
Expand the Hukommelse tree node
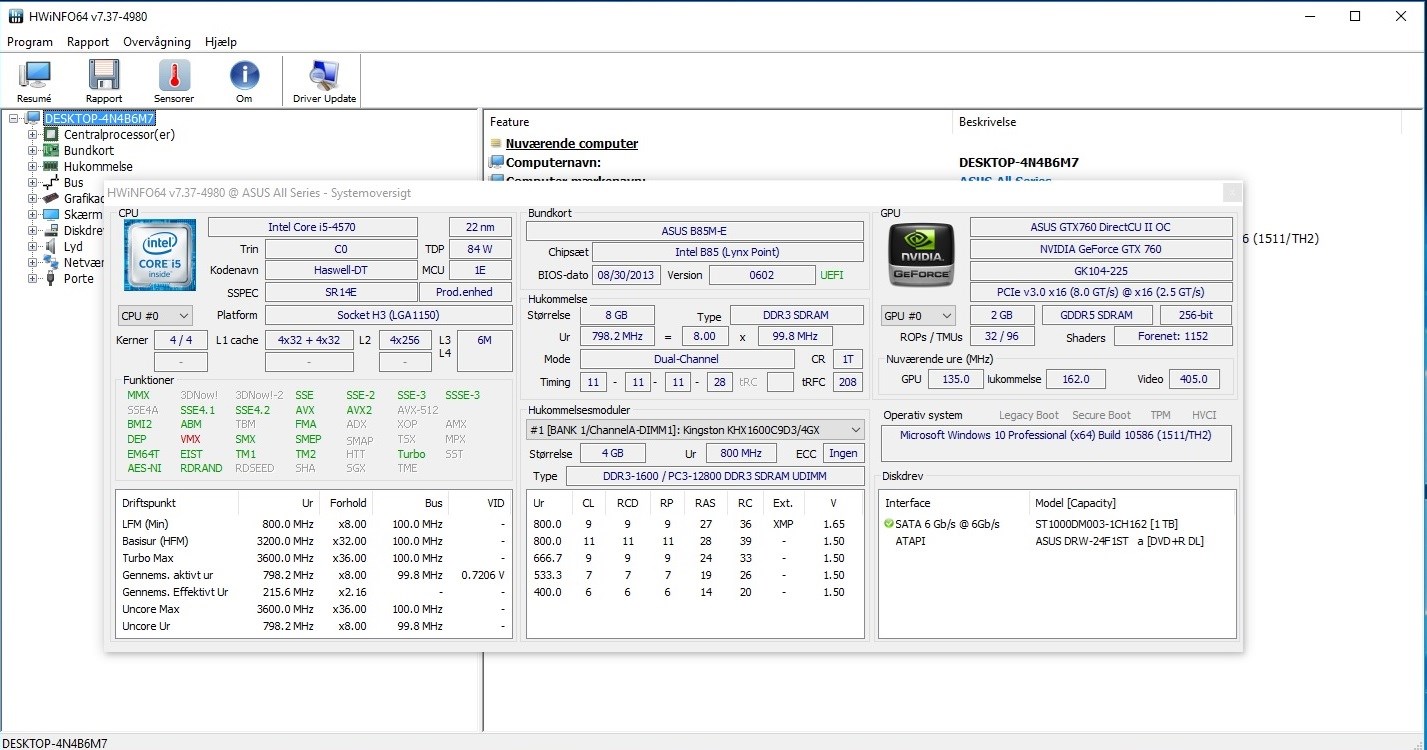point(32,167)
